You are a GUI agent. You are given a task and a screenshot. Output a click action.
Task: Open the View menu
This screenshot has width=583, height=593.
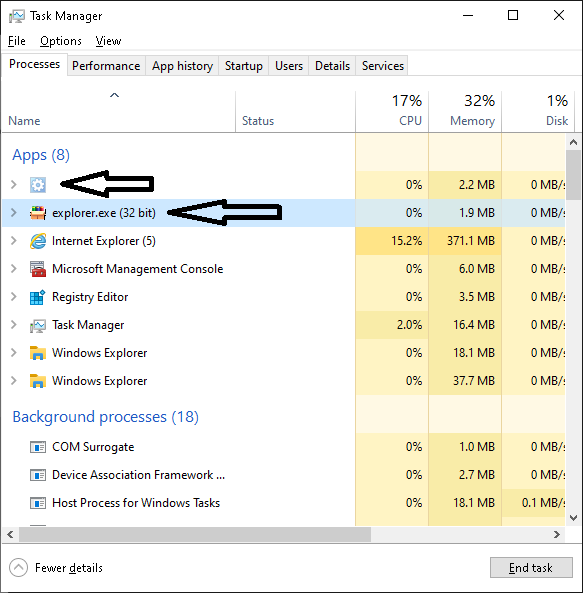[108, 41]
